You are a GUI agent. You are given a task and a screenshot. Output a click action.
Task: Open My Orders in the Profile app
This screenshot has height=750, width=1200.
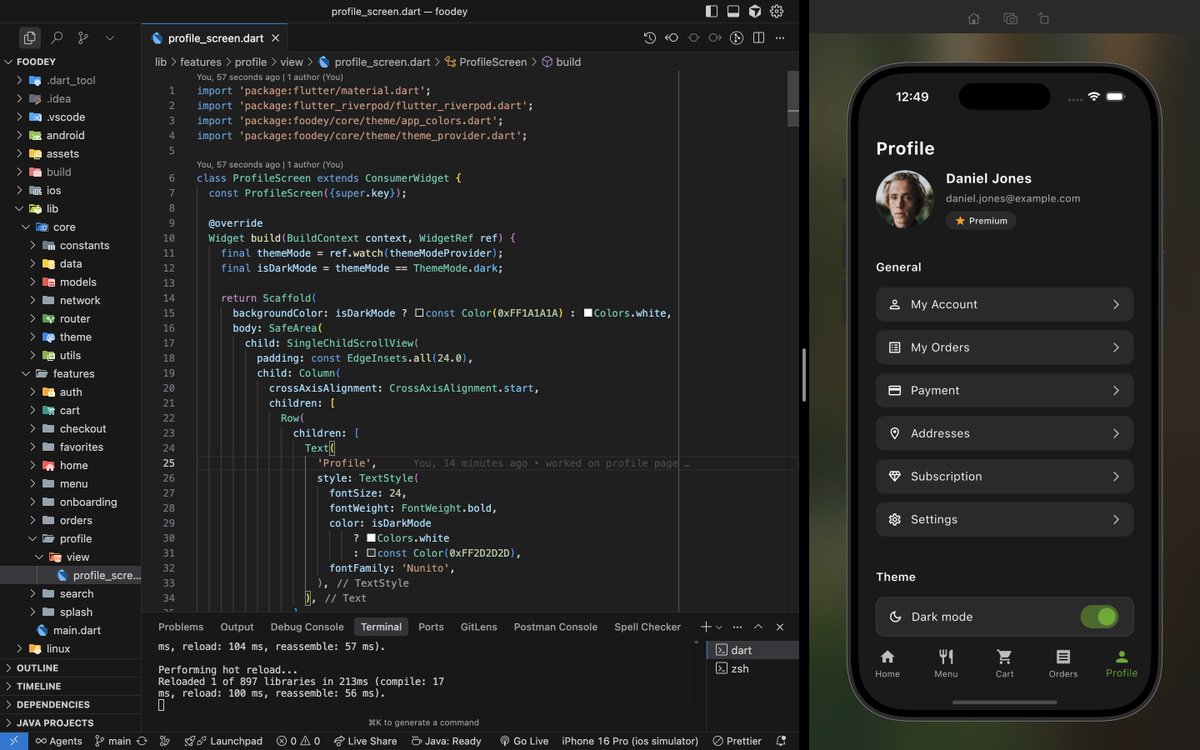1004,347
